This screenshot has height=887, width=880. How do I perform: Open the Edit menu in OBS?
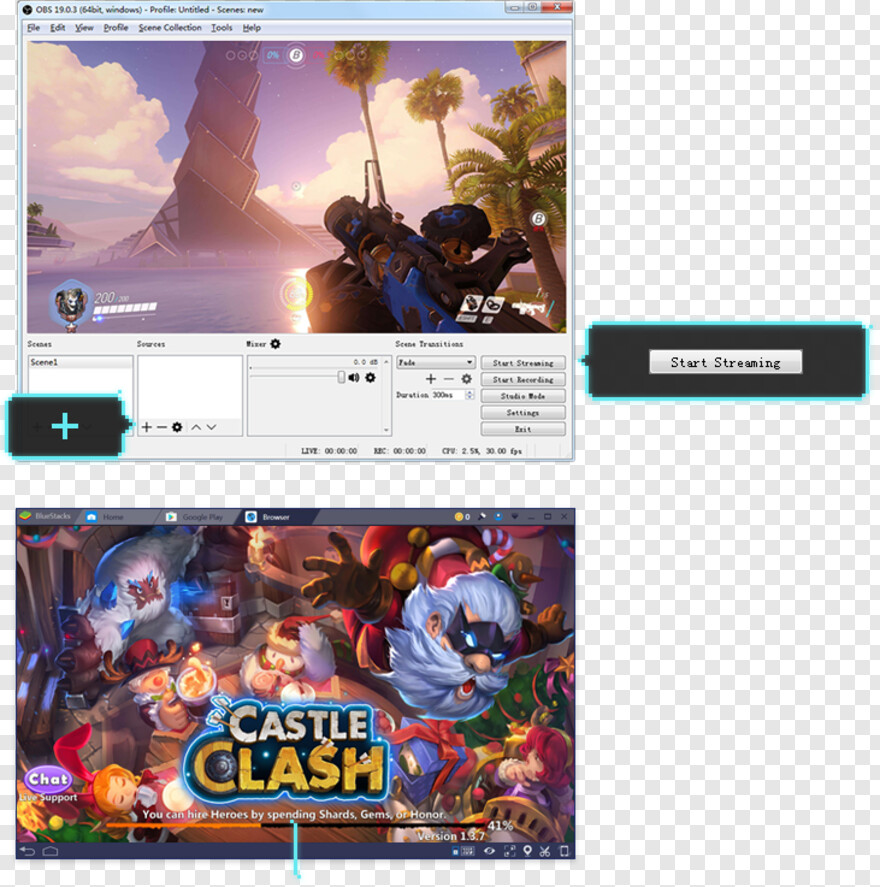57,28
